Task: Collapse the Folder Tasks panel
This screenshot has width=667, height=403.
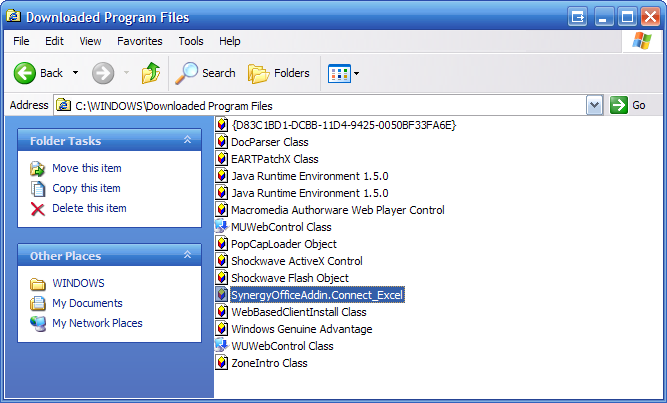Action: pyautogui.click(x=187, y=140)
